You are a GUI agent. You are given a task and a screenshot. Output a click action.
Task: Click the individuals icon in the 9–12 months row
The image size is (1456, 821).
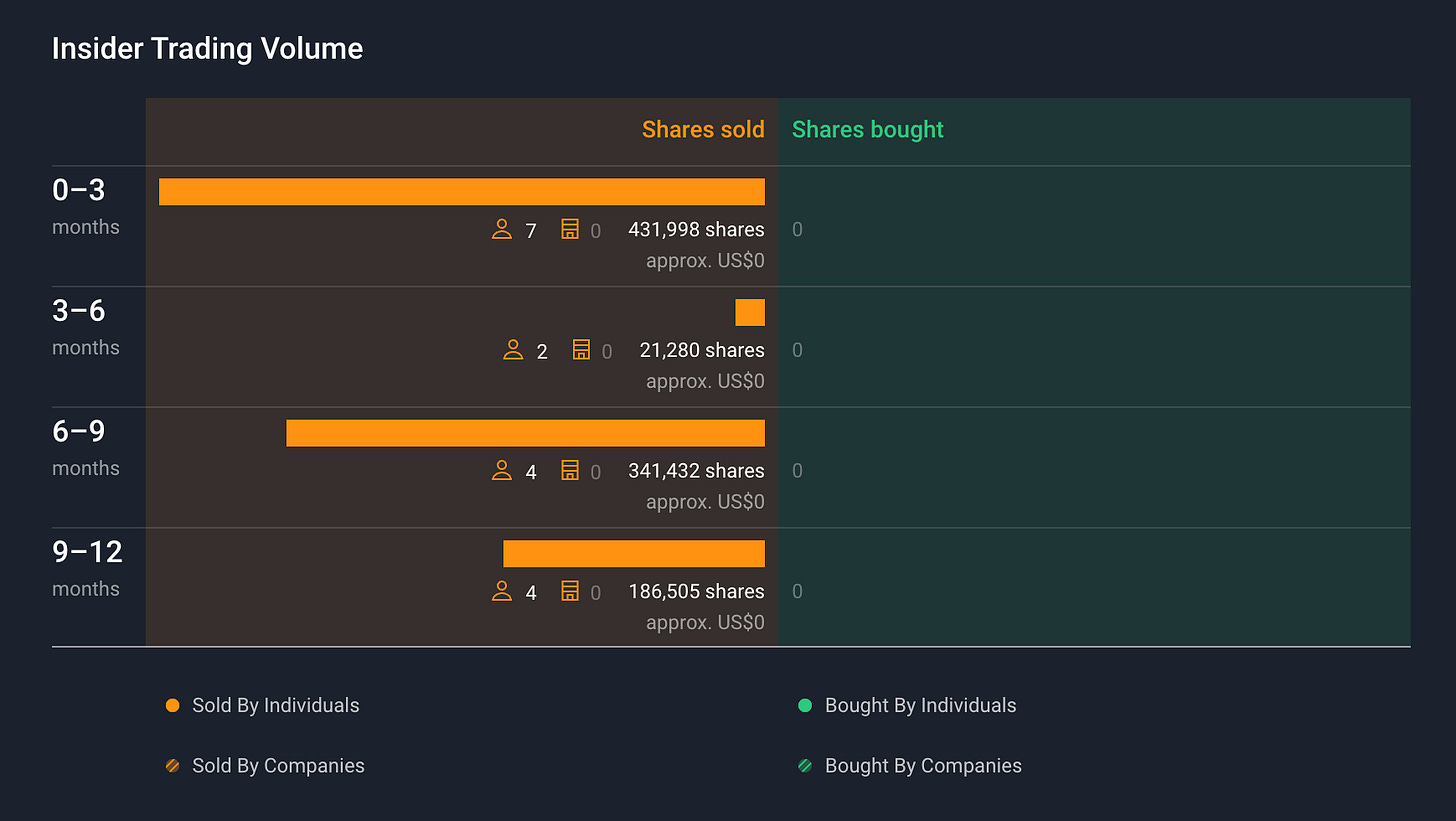click(x=502, y=592)
